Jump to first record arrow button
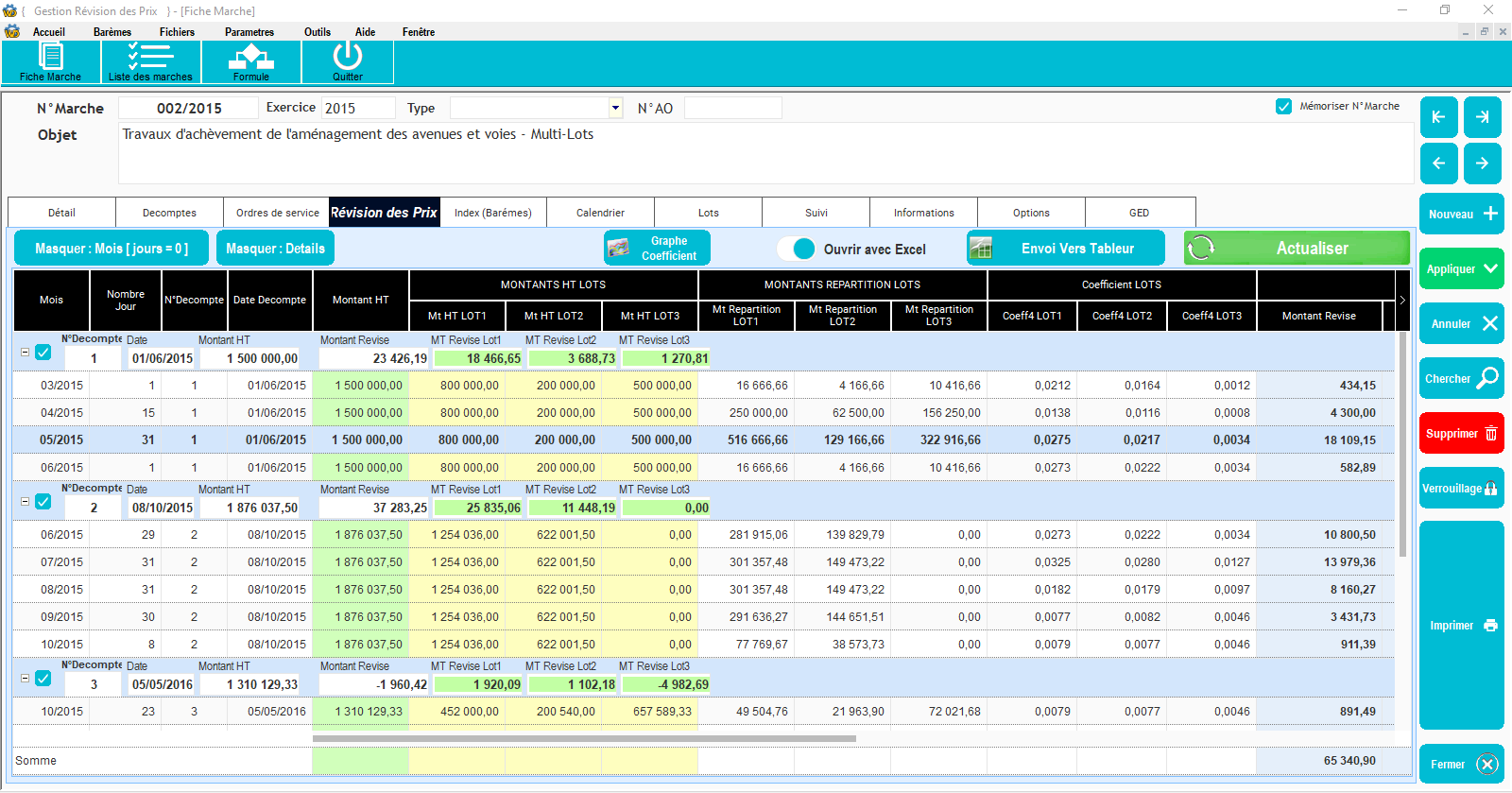The image size is (1512, 793). (x=1438, y=117)
